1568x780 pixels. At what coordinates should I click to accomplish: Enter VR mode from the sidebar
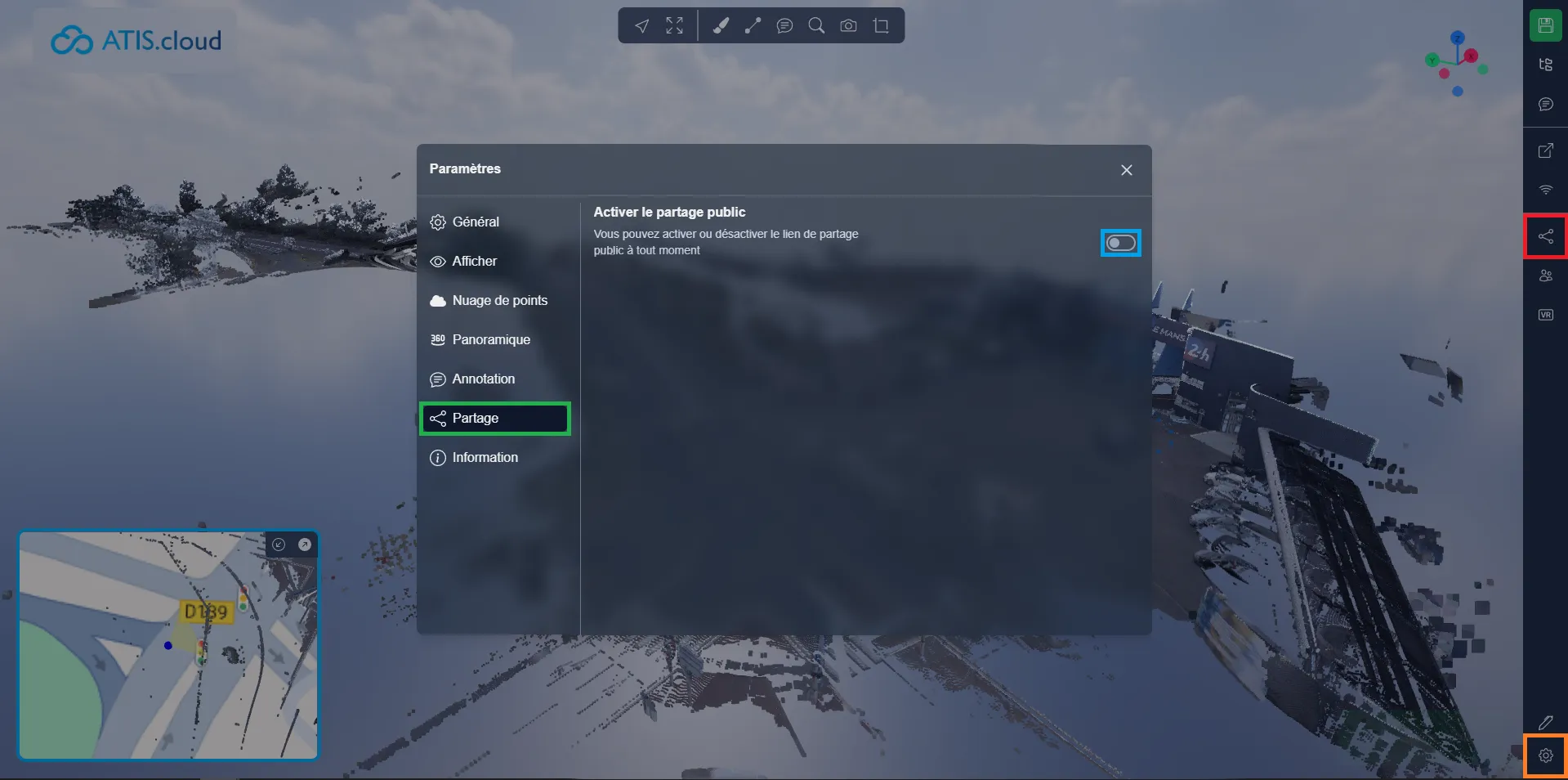click(1545, 315)
